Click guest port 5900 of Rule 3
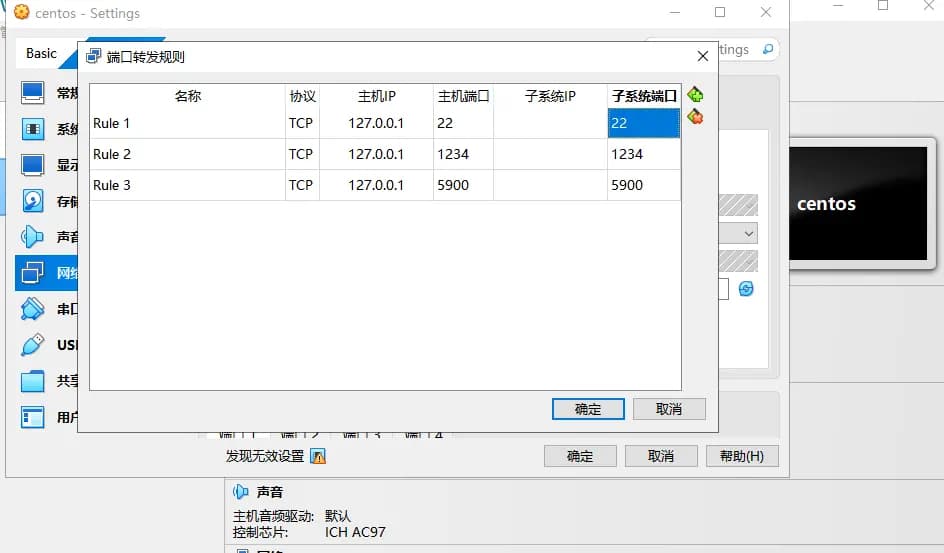 pyautogui.click(x=644, y=185)
